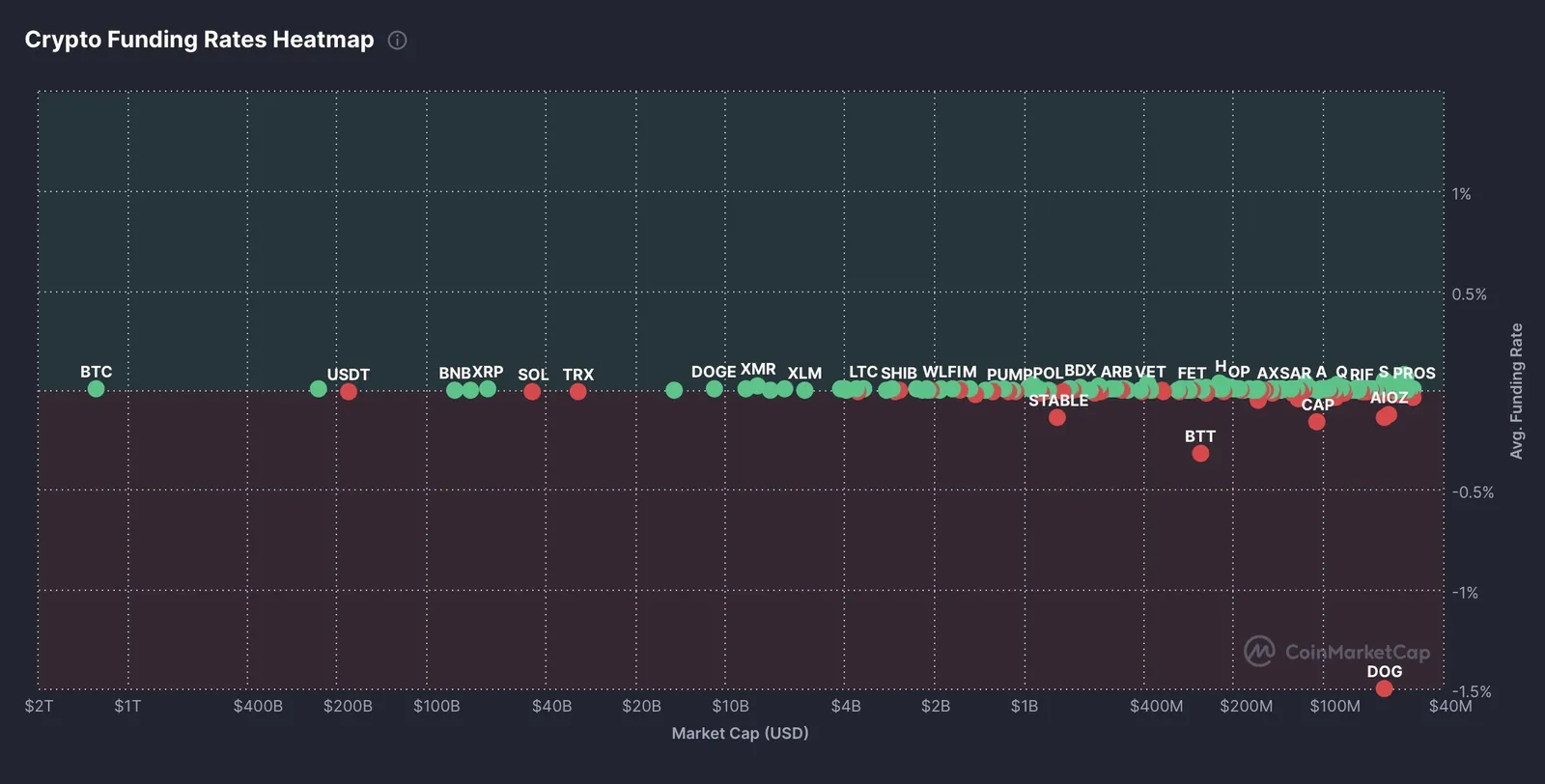
Task: Click the green BNB data point
Action: coord(455,390)
